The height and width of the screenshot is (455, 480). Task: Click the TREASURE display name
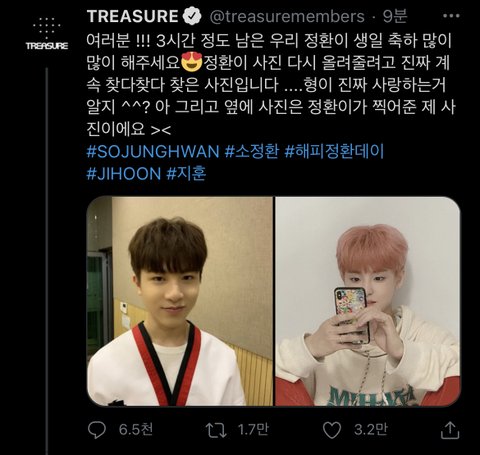tap(132, 16)
